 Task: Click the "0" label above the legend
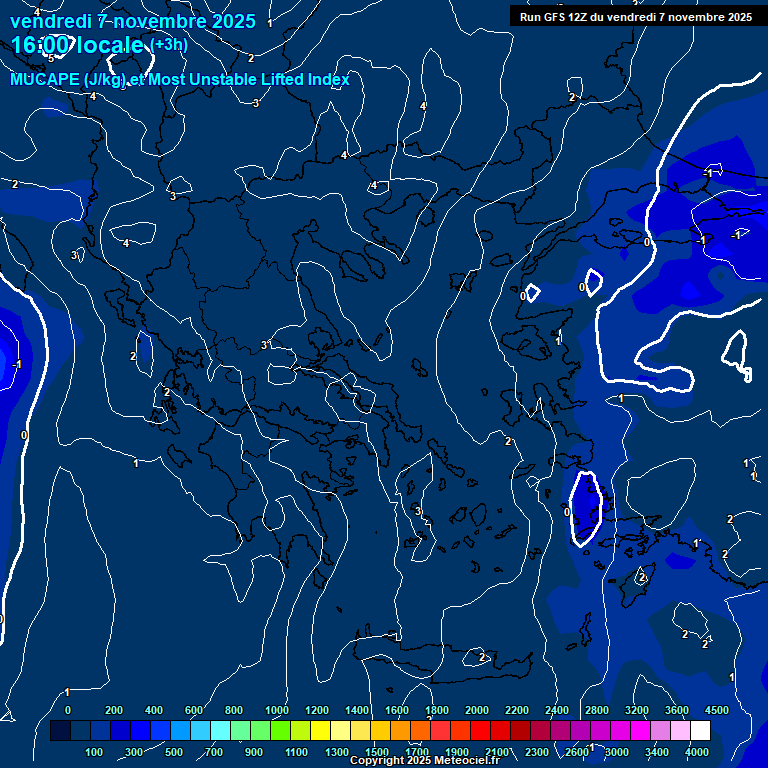coord(68,710)
